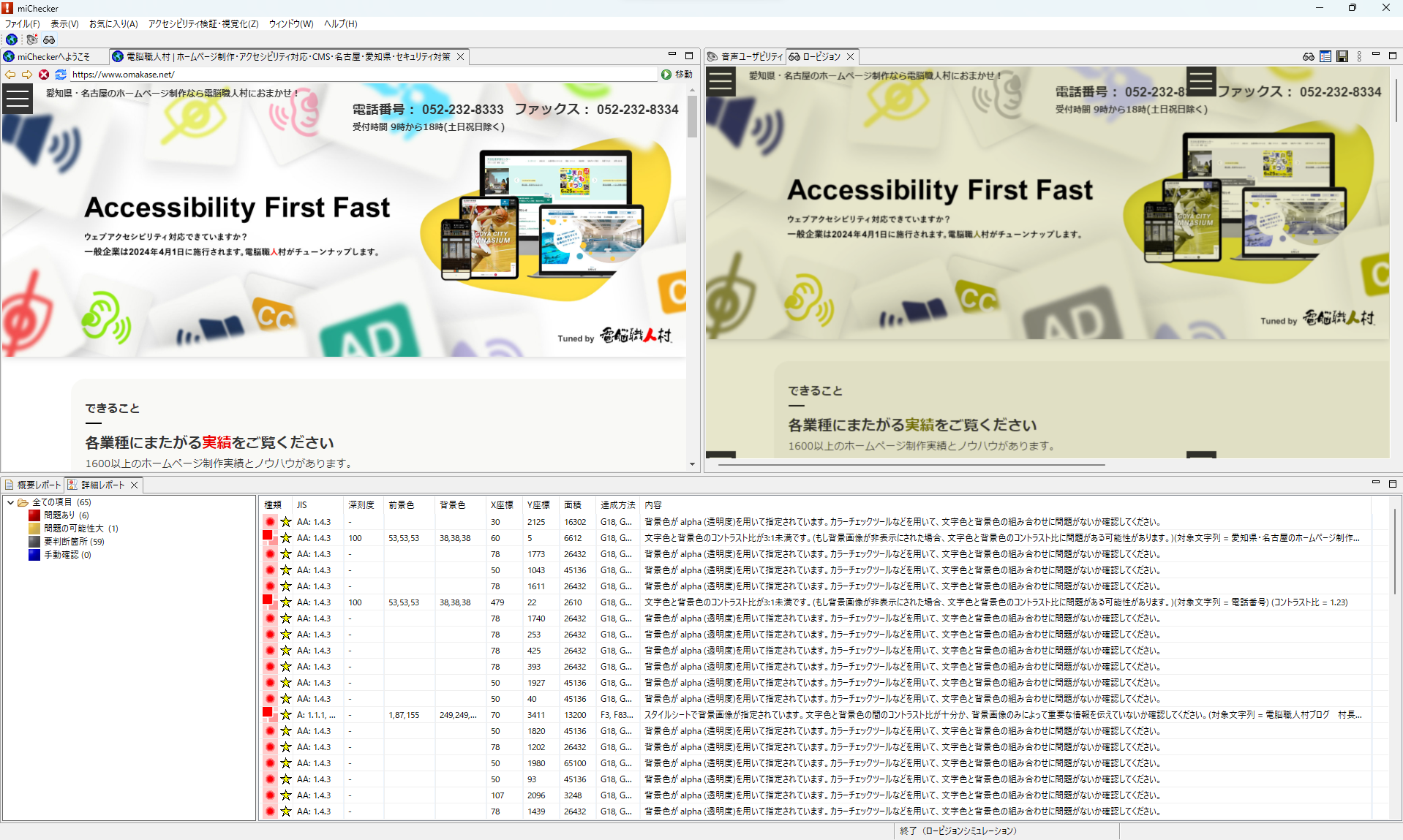Open the view menu dots in low vision panel
Screen dimensions: 1403x840
tap(1359, 56)
